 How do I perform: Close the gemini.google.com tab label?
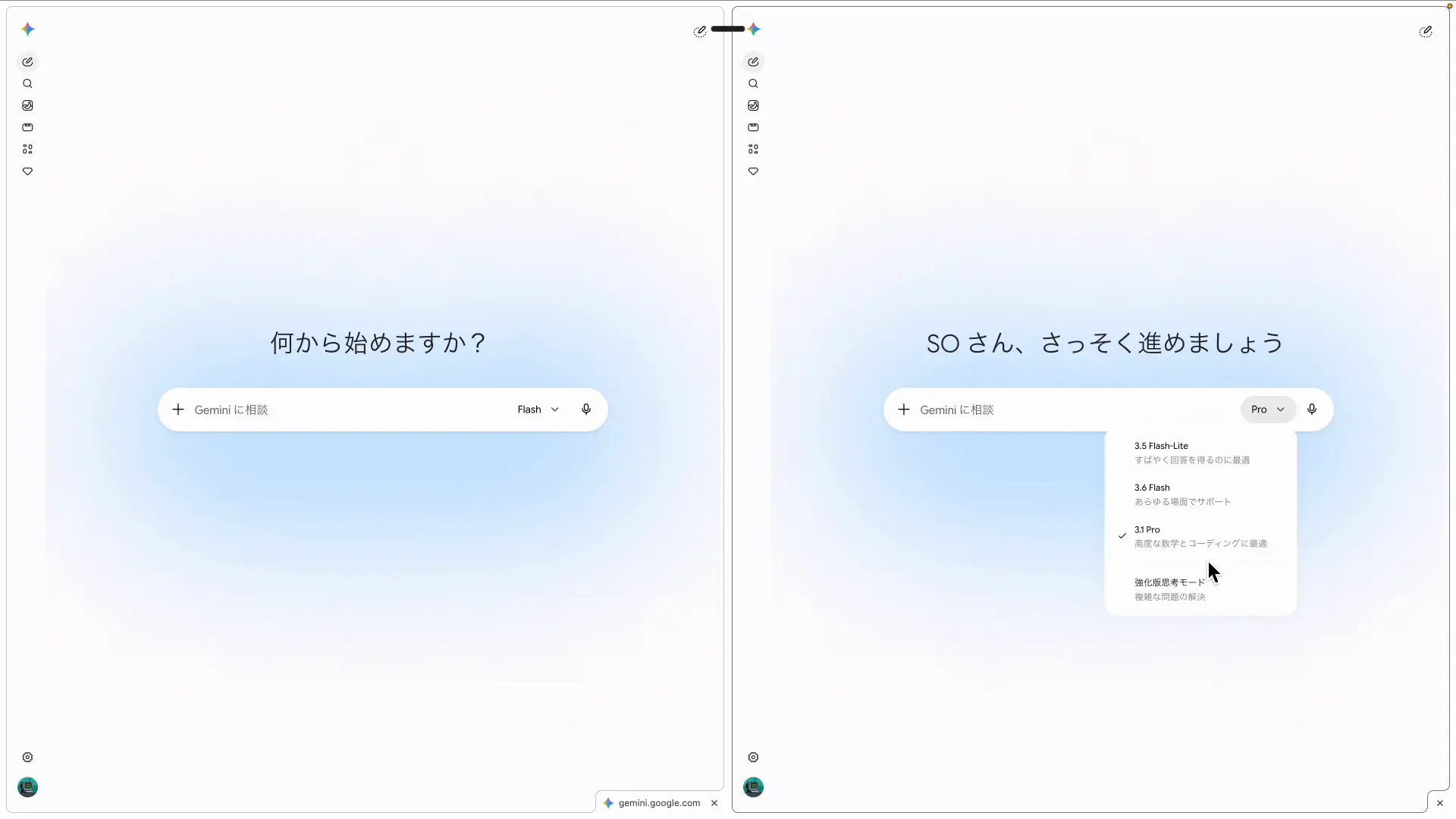pyautogui.click(x=714, y=803)
